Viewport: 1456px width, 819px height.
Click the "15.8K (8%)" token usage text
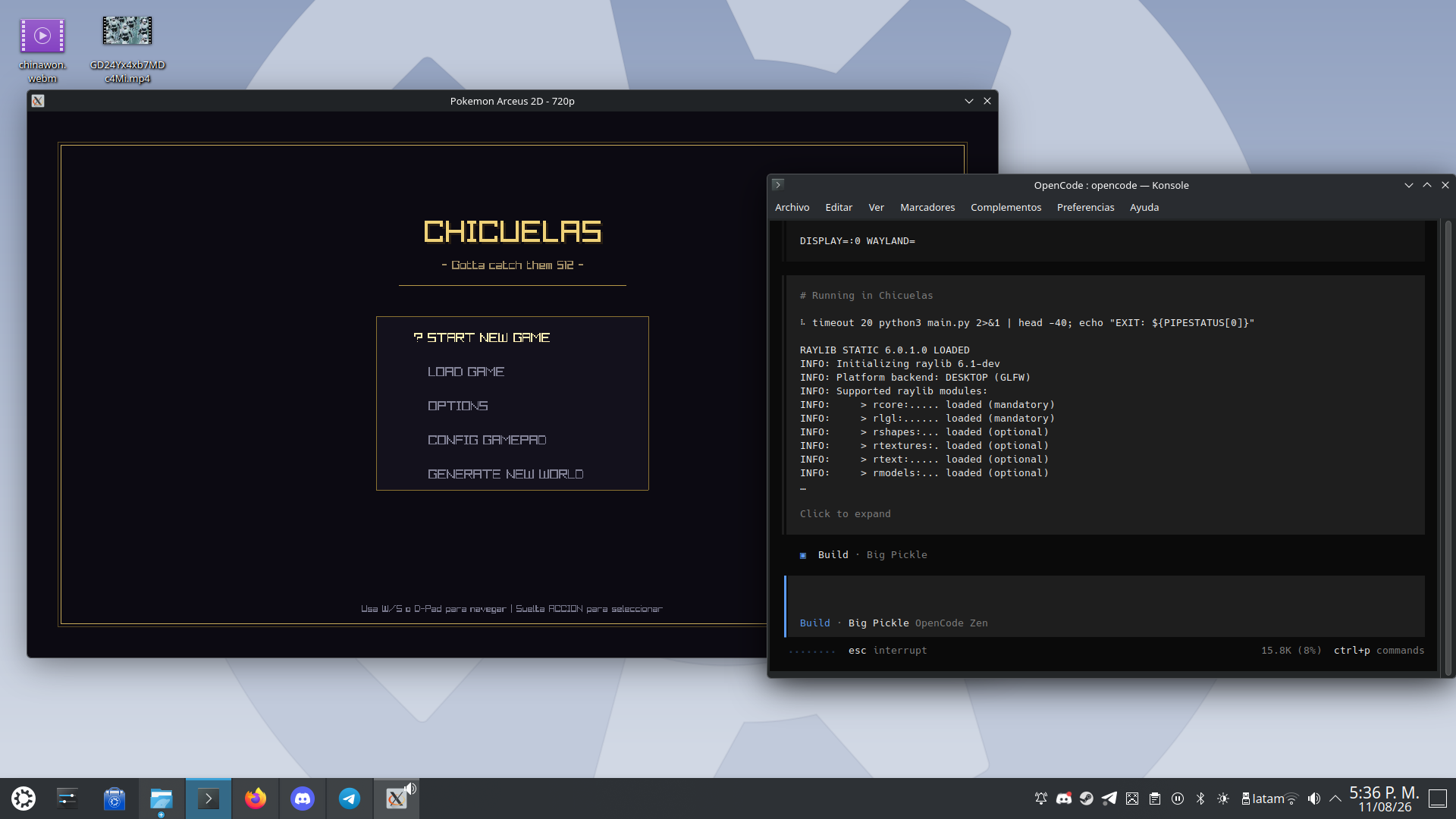[1291, 650]
